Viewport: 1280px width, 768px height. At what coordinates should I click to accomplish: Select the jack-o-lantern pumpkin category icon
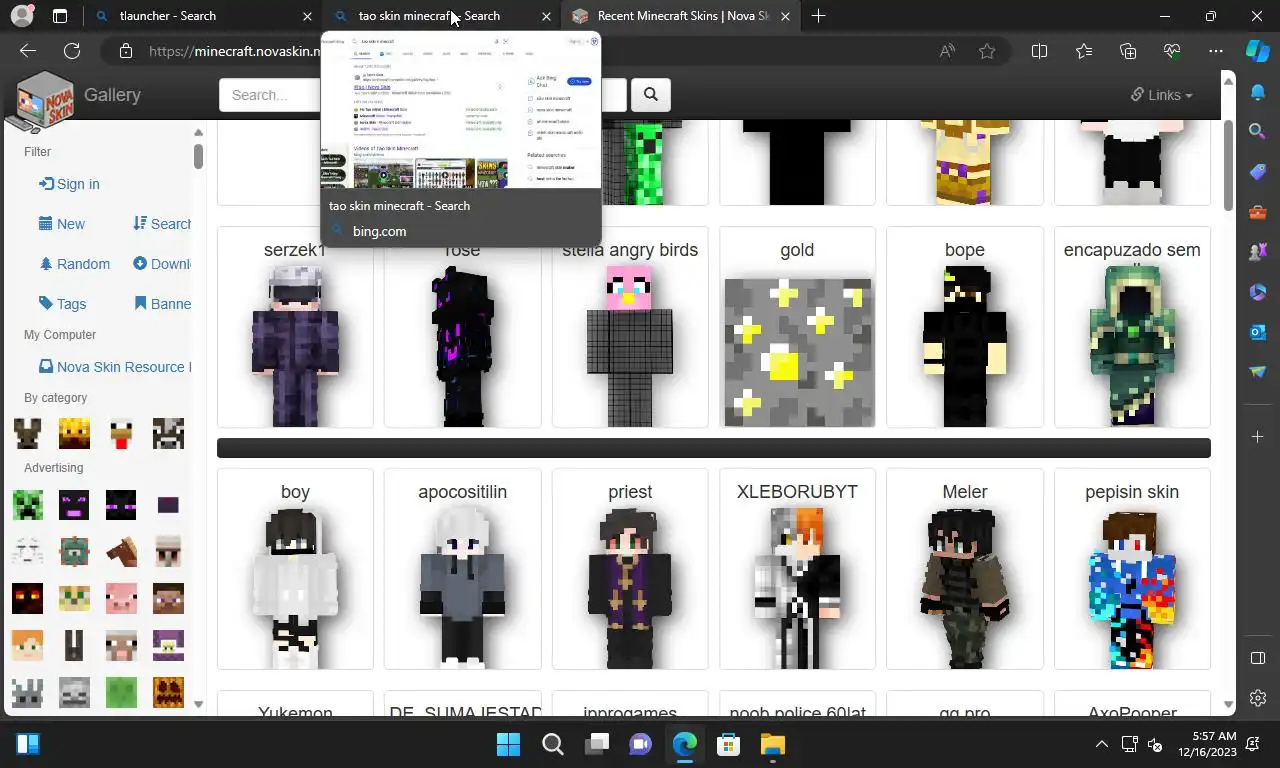click(168, 692)
